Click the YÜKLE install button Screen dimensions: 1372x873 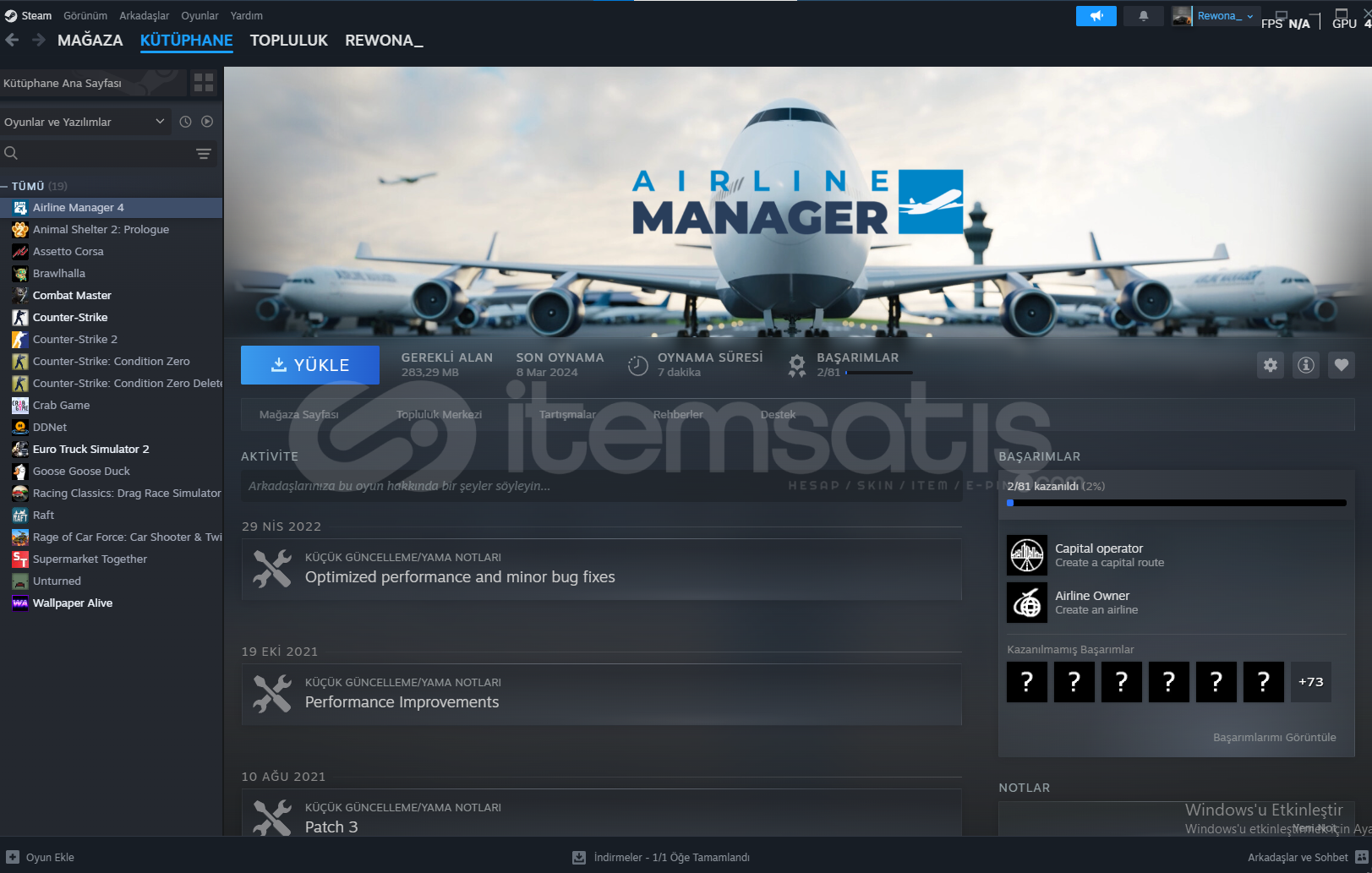[310, 365]
